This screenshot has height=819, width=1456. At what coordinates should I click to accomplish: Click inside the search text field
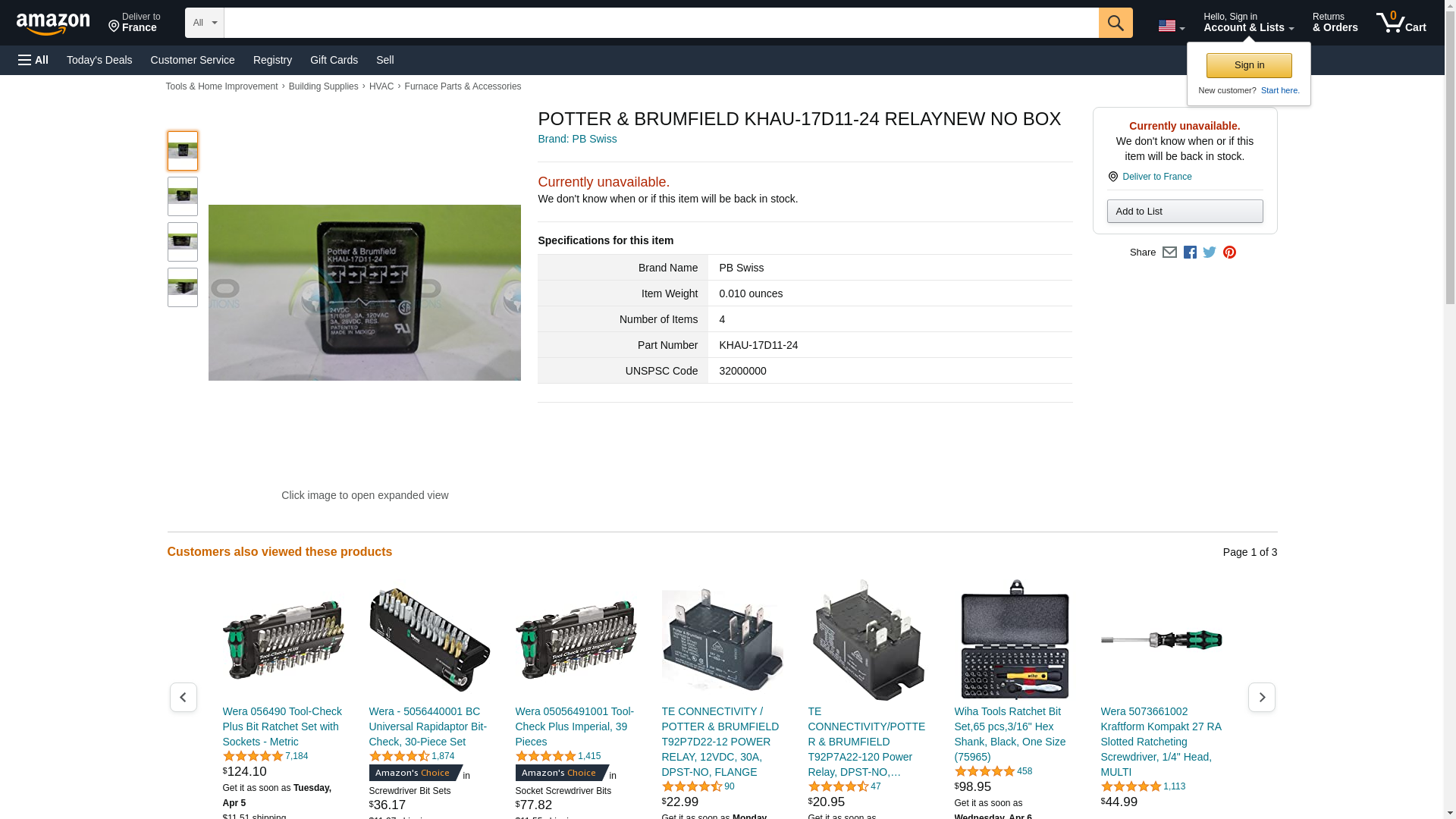click(660, 23)
